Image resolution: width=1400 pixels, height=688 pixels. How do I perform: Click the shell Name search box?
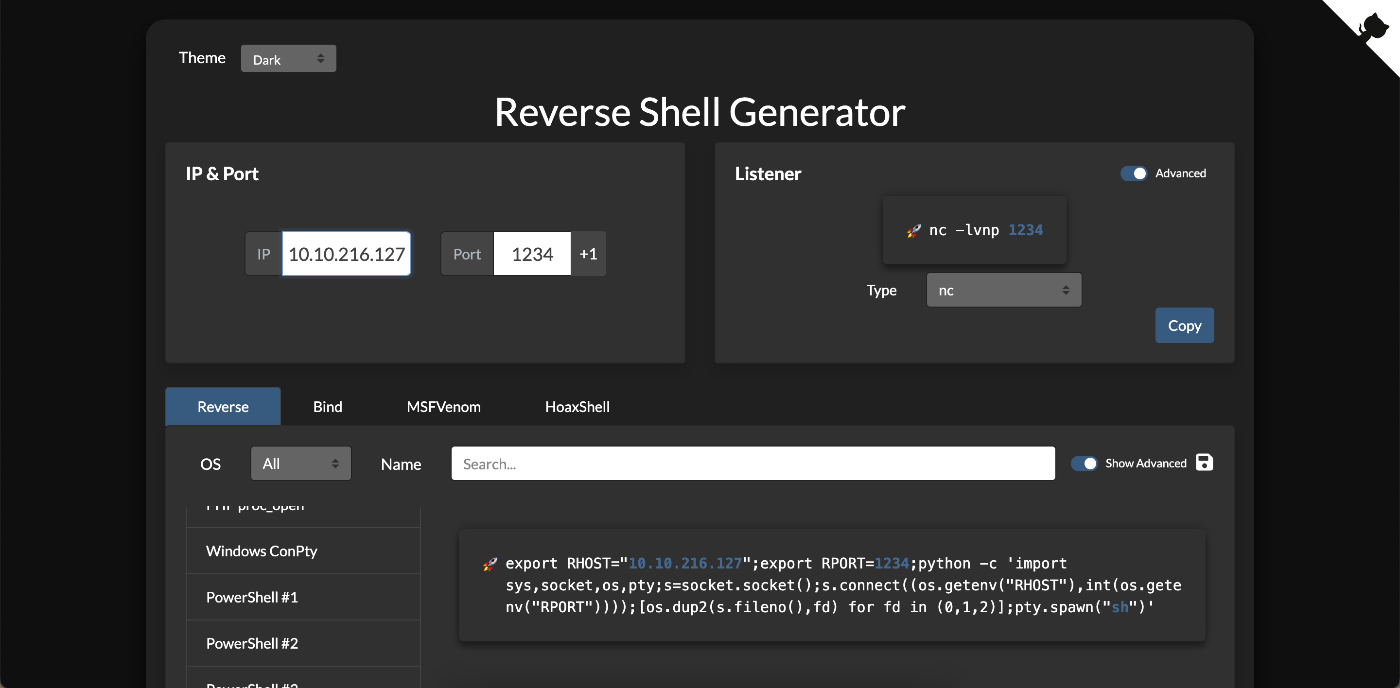(x=753, y=464)
